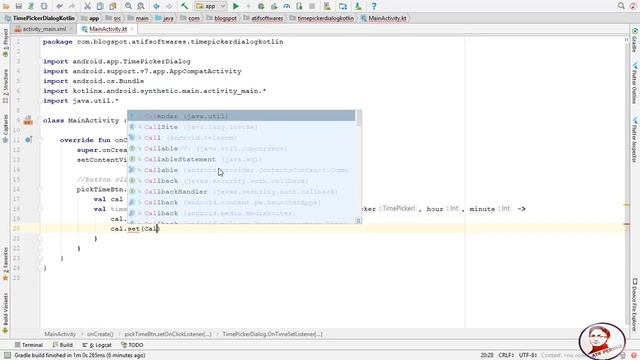This screenshot has width=640, height=360.
Task: Click the Replace icon next to Find
Action: [x=141, y=6]
